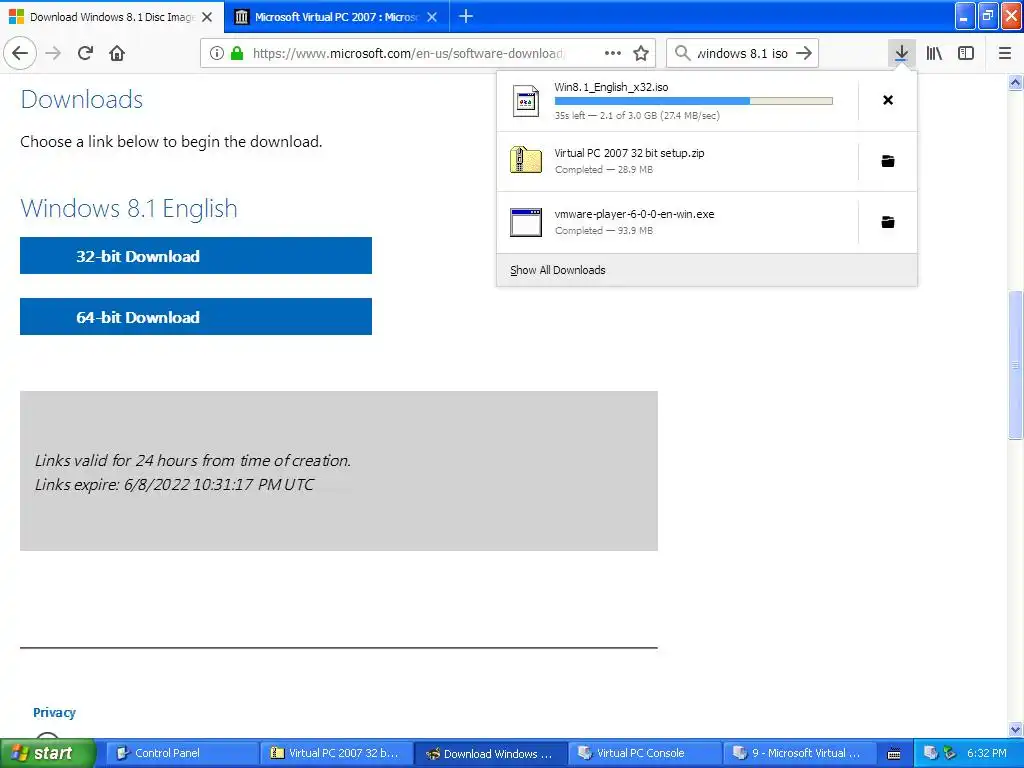
Task: Click the forward navigation arrow
Action: [54, 53]
